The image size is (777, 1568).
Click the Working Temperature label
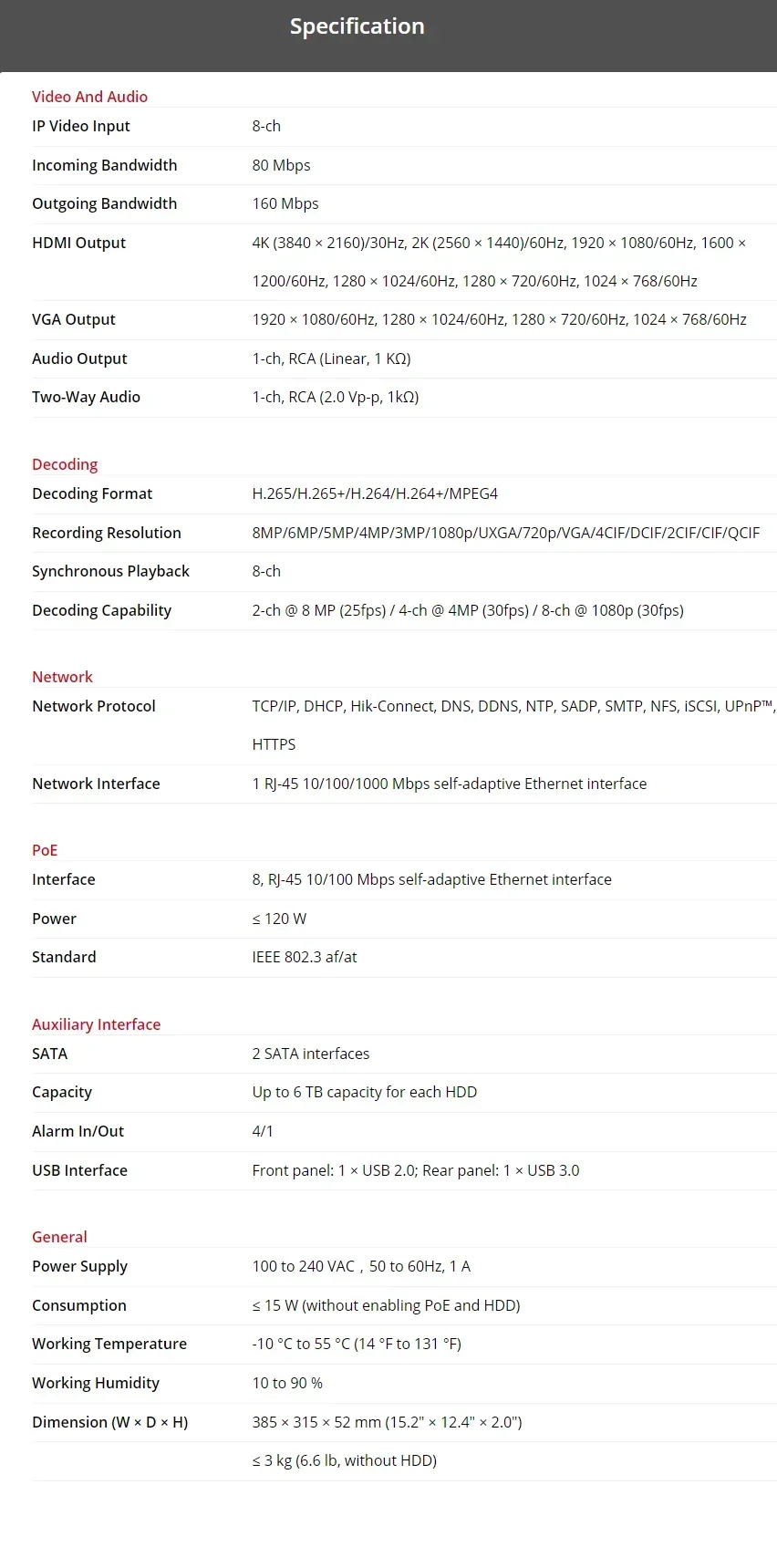pyautogui.click(x=109, y=1344)
